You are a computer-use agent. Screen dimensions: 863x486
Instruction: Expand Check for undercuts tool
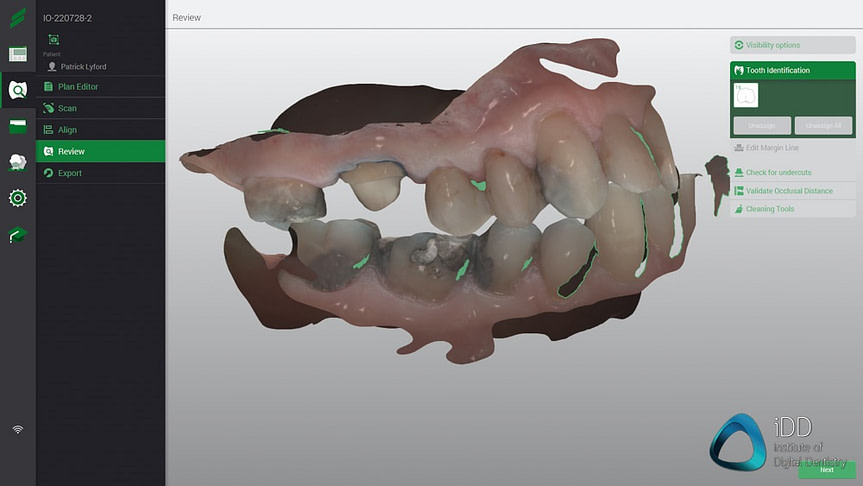point(778,172)
